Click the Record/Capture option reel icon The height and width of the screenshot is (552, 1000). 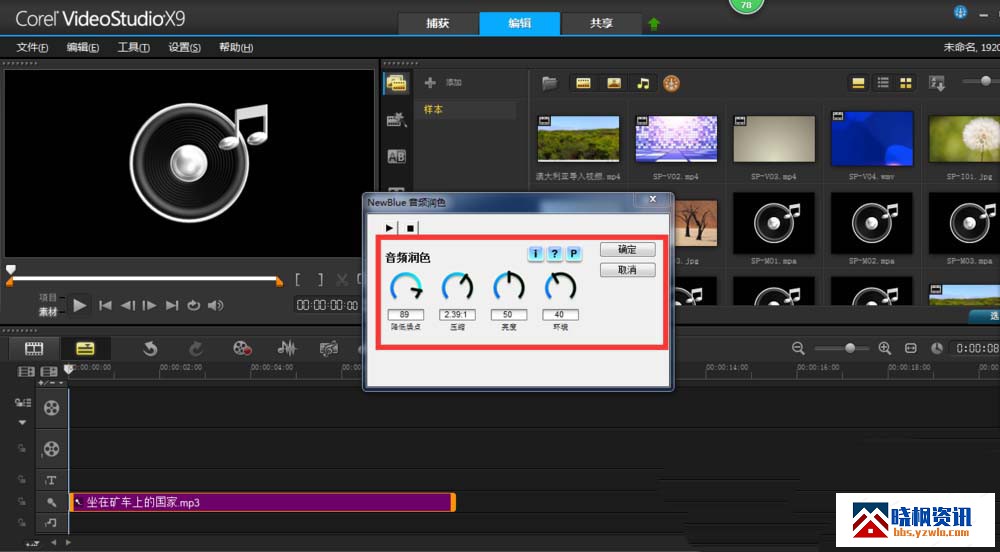[x=242, y=348]
